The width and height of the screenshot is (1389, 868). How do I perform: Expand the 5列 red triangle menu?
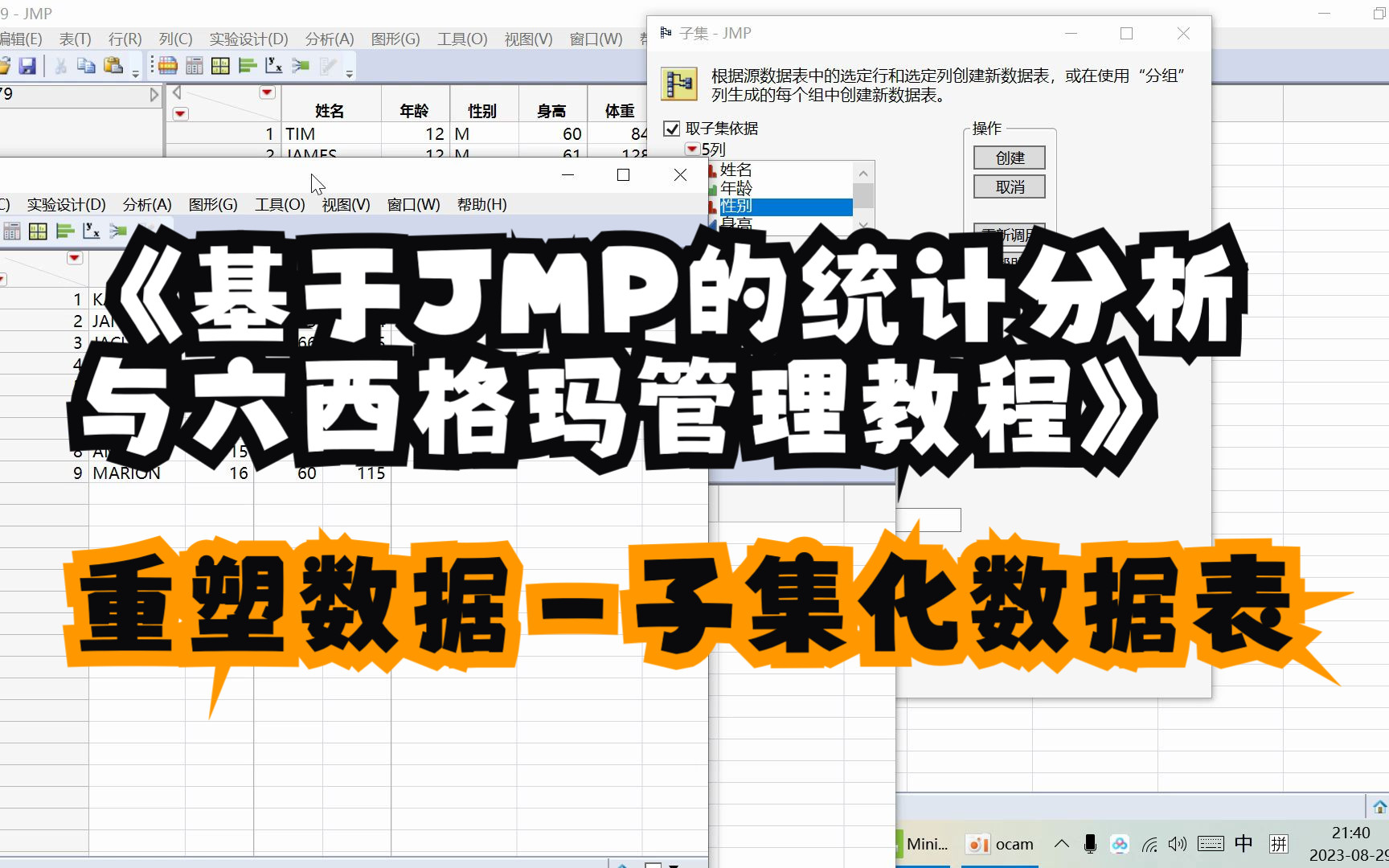pyautogui.click(x=692, y=149)
